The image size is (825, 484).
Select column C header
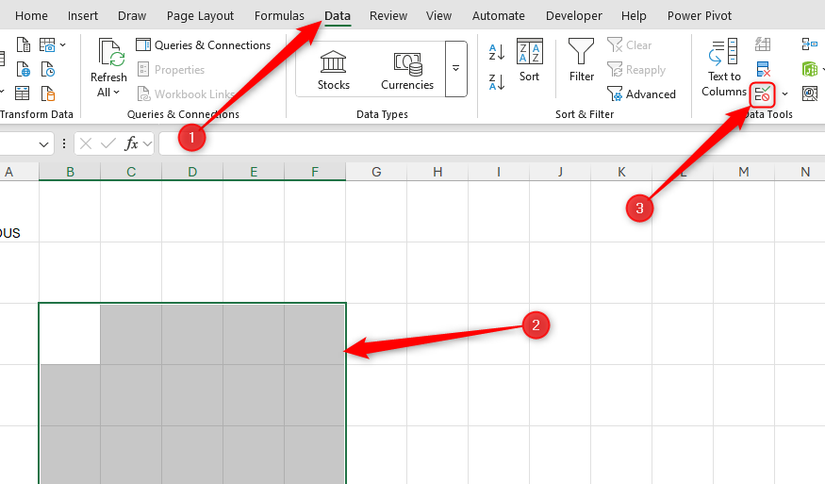pyautogui.click(x=131, y=172)
